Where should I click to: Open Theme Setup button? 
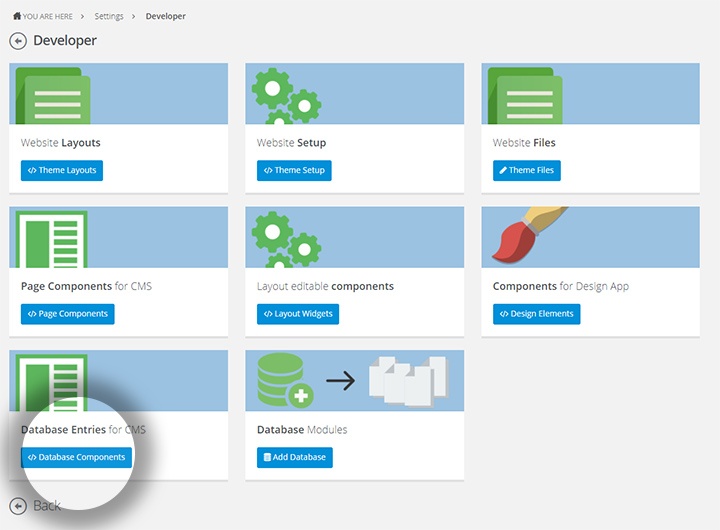294,170
